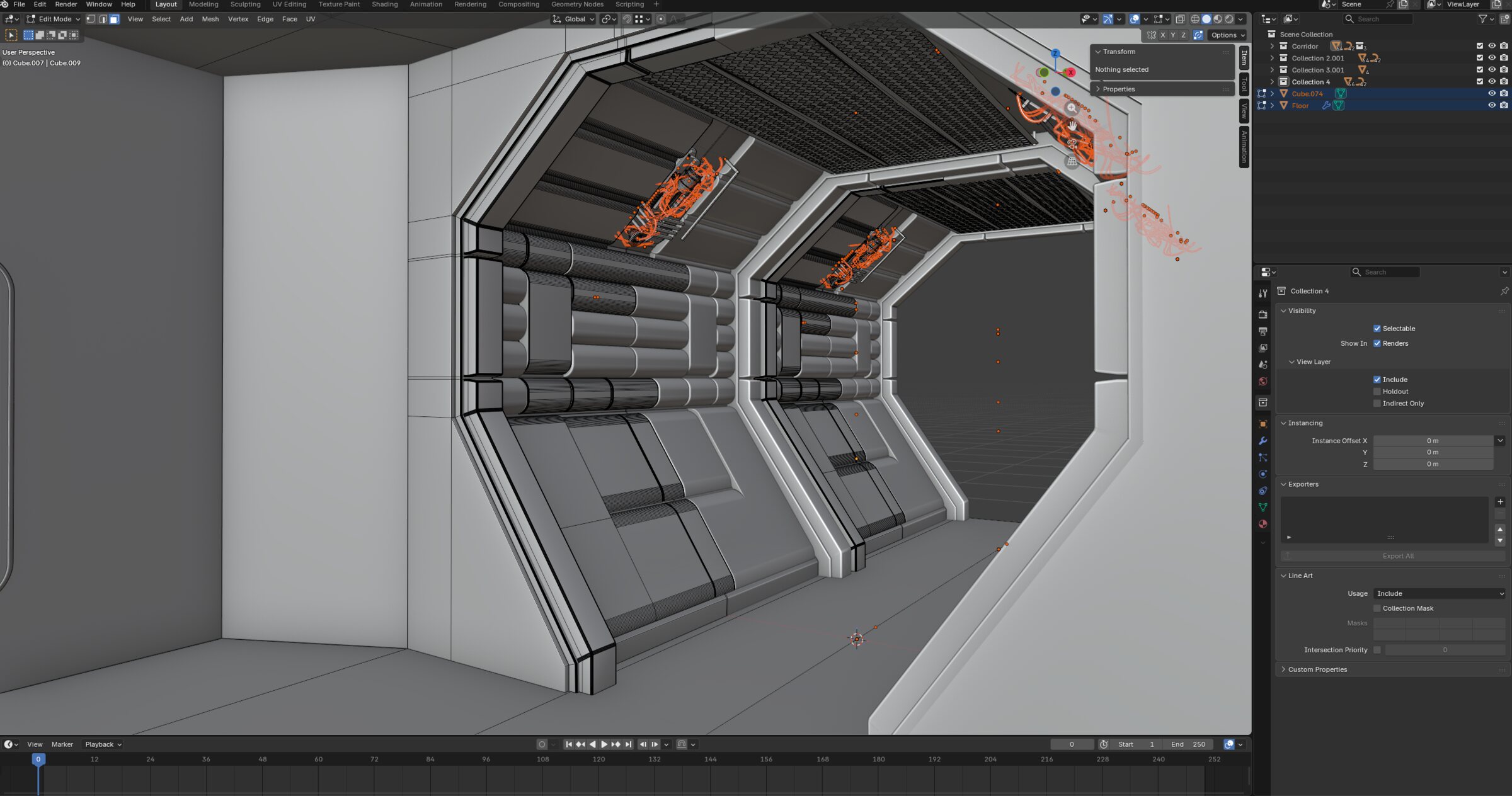Enable face select mode
Image resolution: width=1512 pixels, height=796 pixels.
(x=114, y=19)
